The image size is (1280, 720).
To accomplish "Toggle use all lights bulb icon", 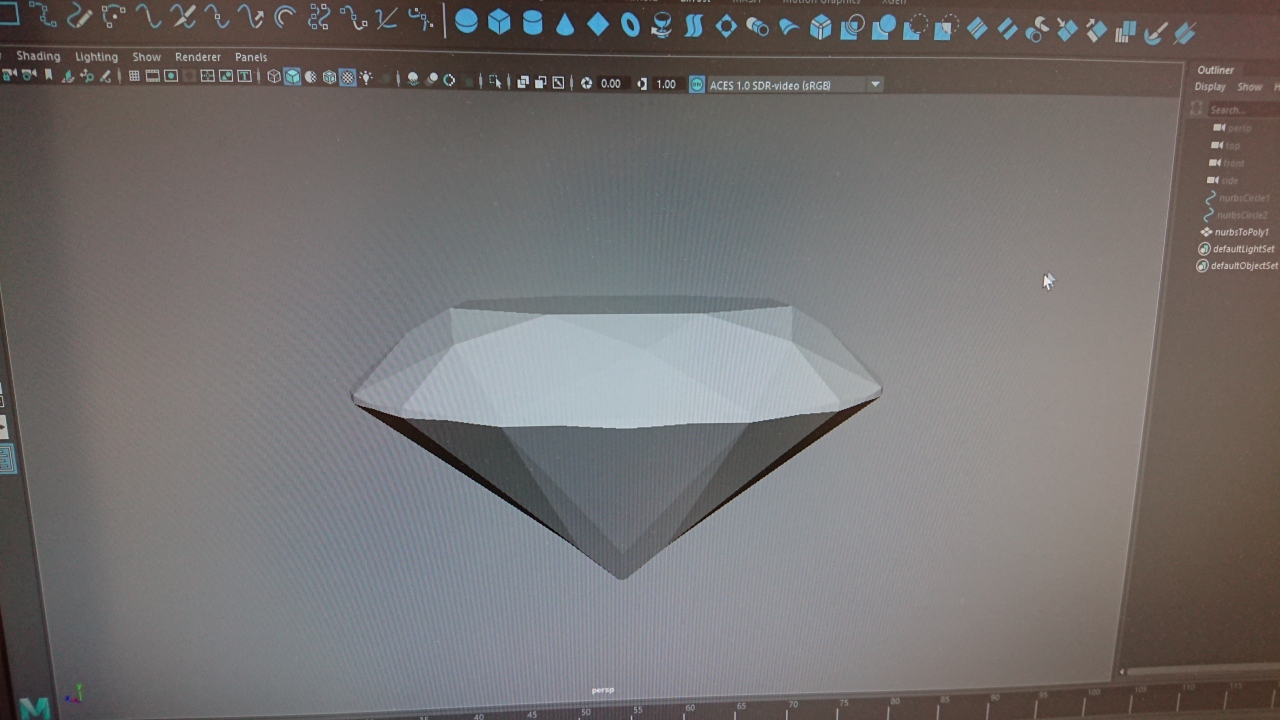I will 366,77.
